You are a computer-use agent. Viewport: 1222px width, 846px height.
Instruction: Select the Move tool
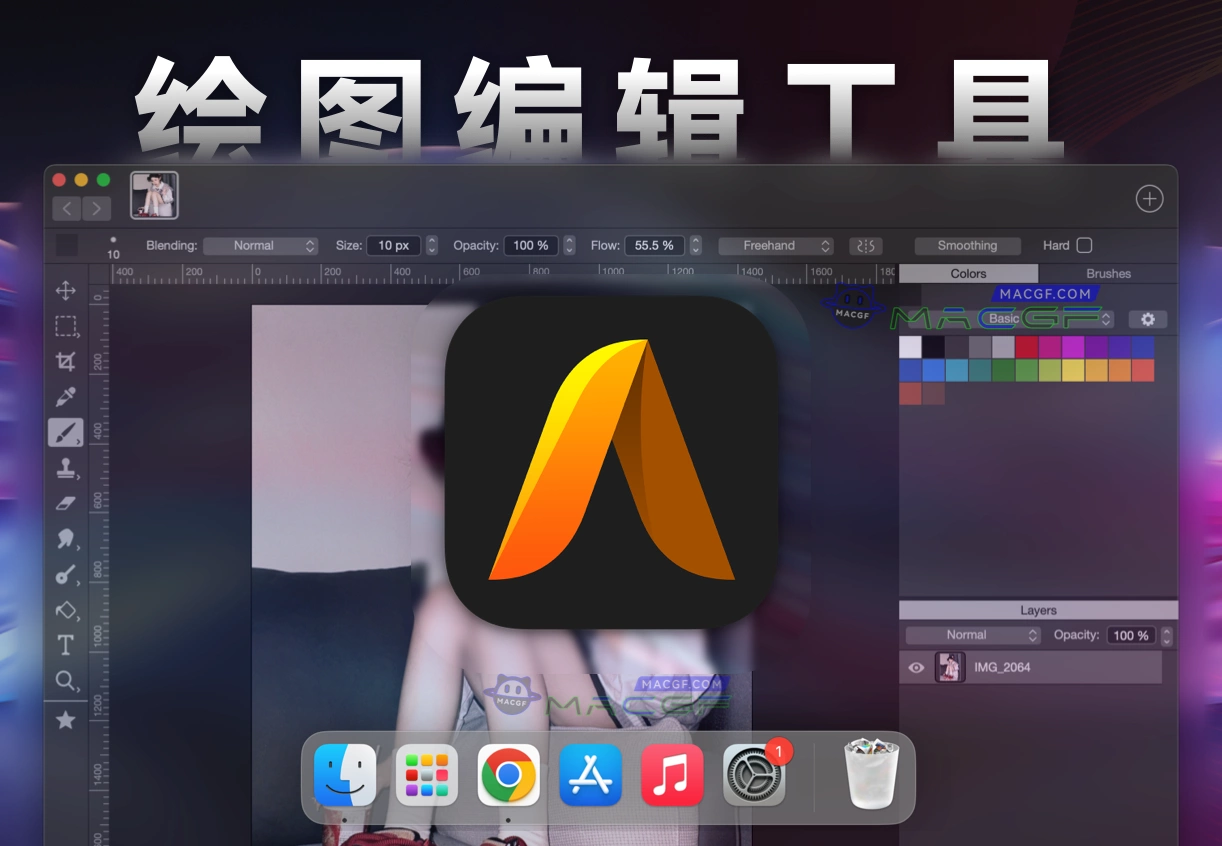click(x=66, y=290)
